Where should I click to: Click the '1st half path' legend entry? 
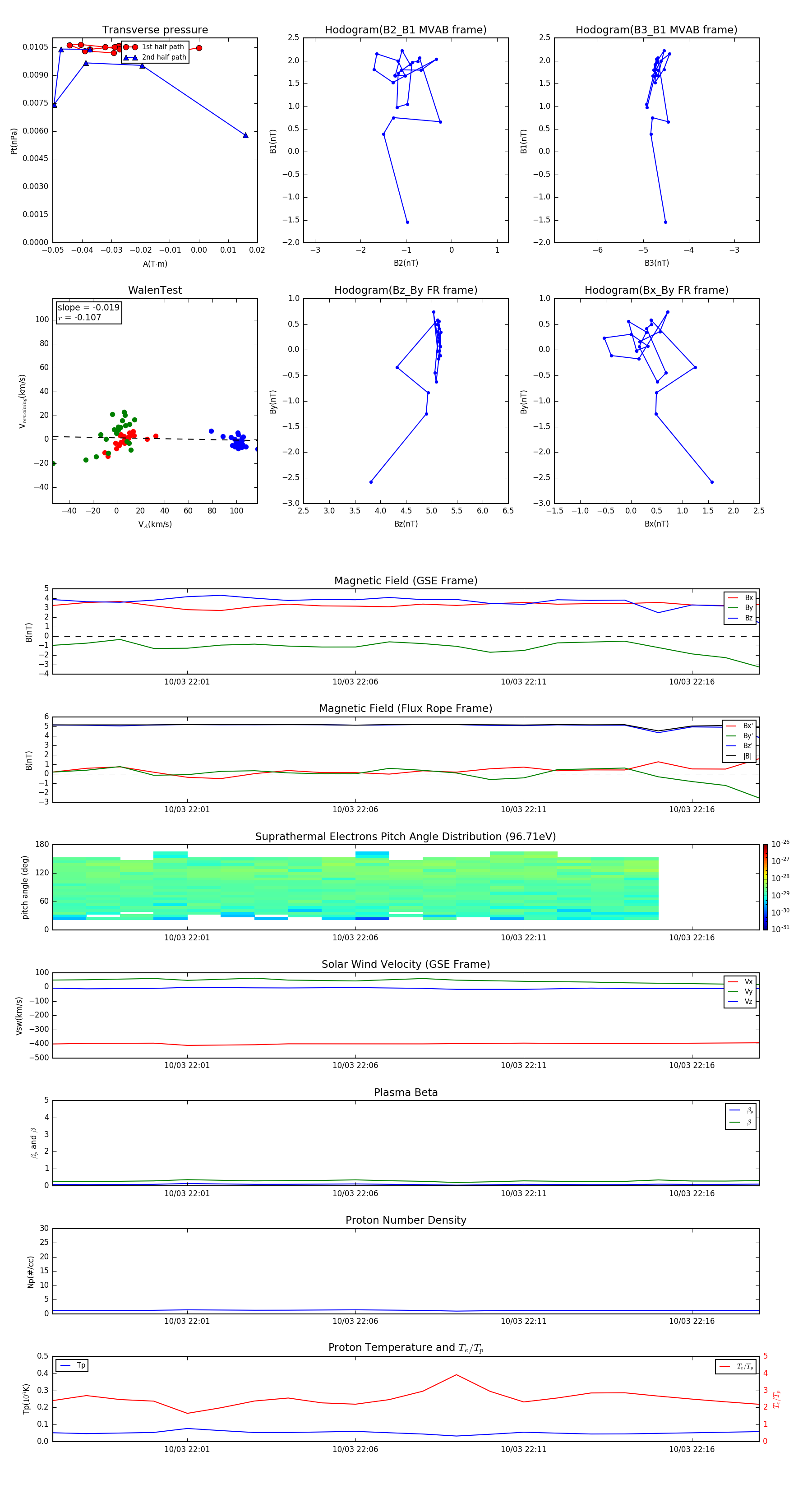(154, 47)
